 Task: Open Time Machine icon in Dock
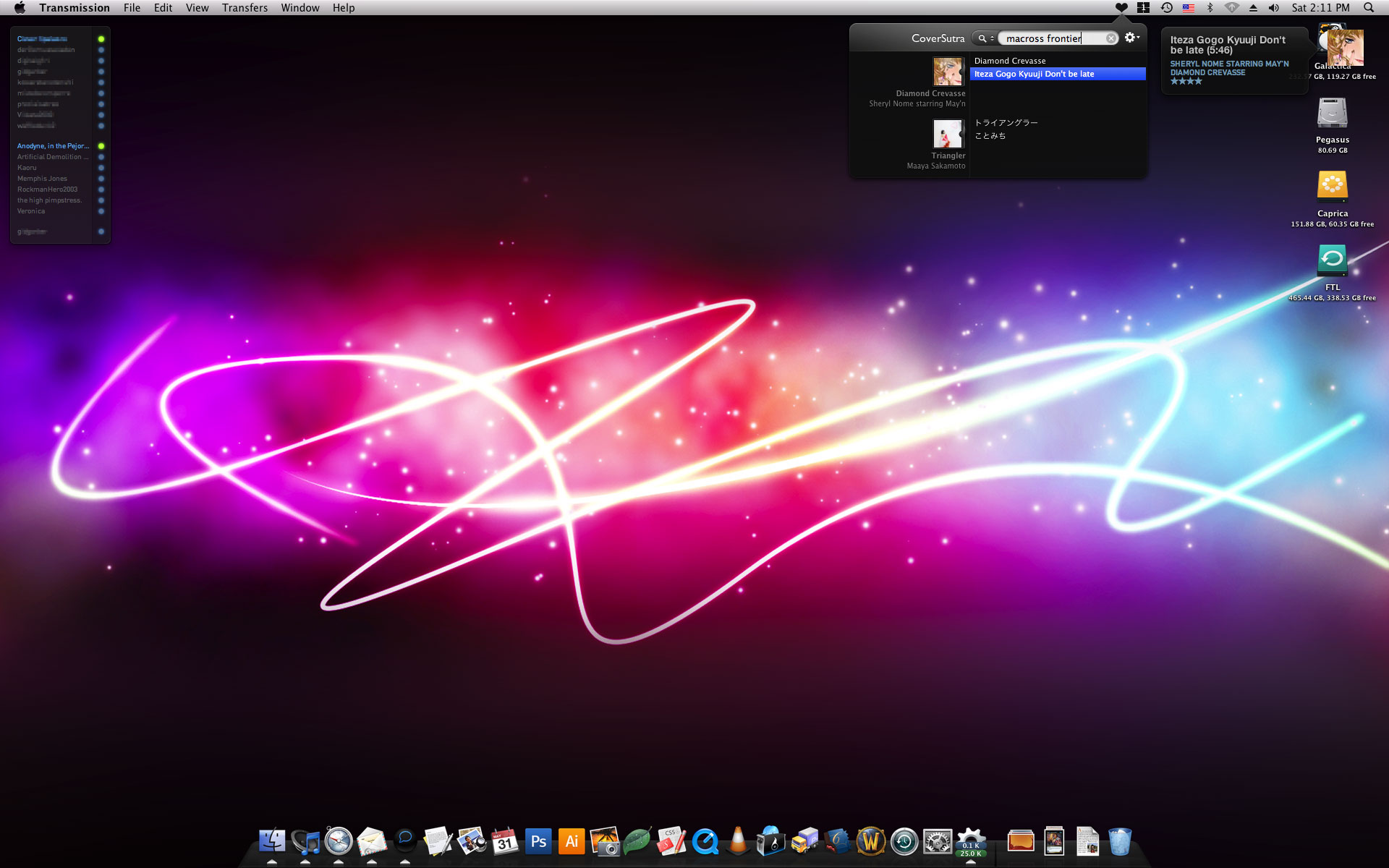[904, 841]
